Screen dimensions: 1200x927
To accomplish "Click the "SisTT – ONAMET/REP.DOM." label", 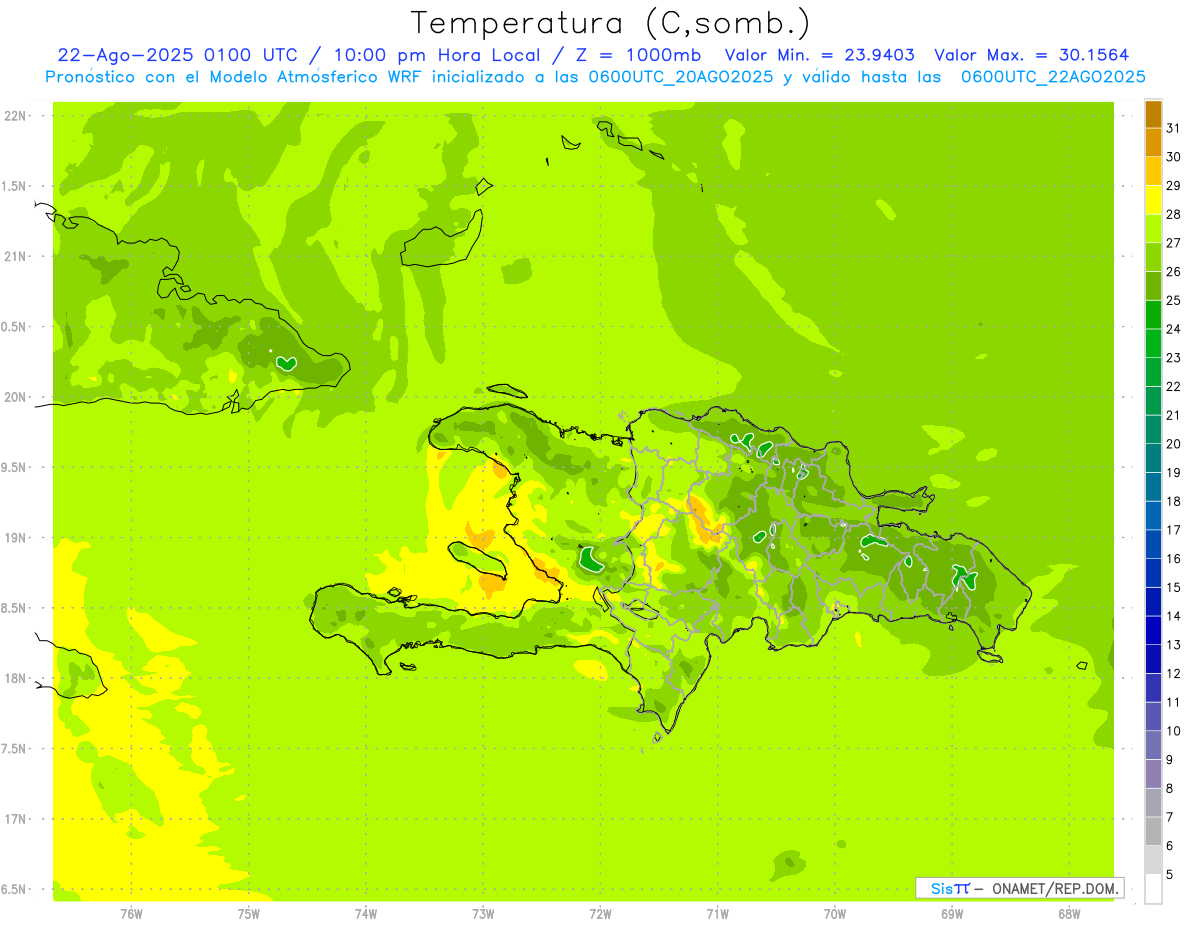I will pos(1020,888).
